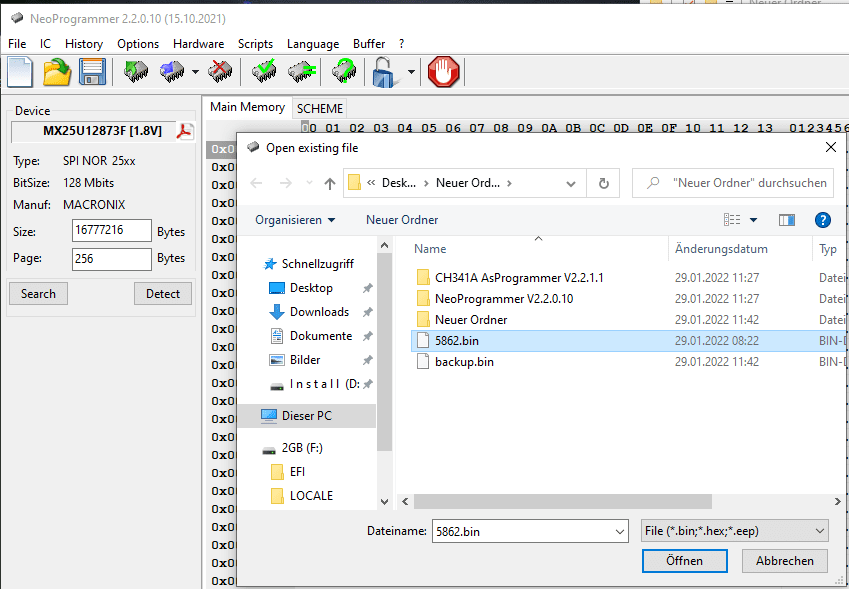This screenshot has height=589, width=849.
Task: Click the Blank check chip icon
Action: click(x=302, y=71)
